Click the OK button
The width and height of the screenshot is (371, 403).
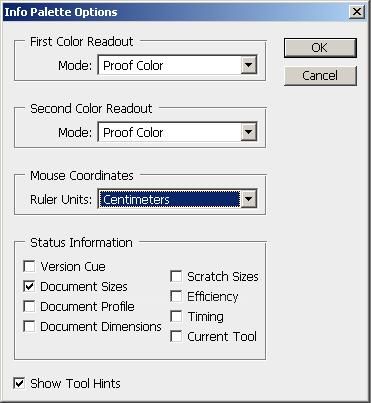tap(320, 48)
